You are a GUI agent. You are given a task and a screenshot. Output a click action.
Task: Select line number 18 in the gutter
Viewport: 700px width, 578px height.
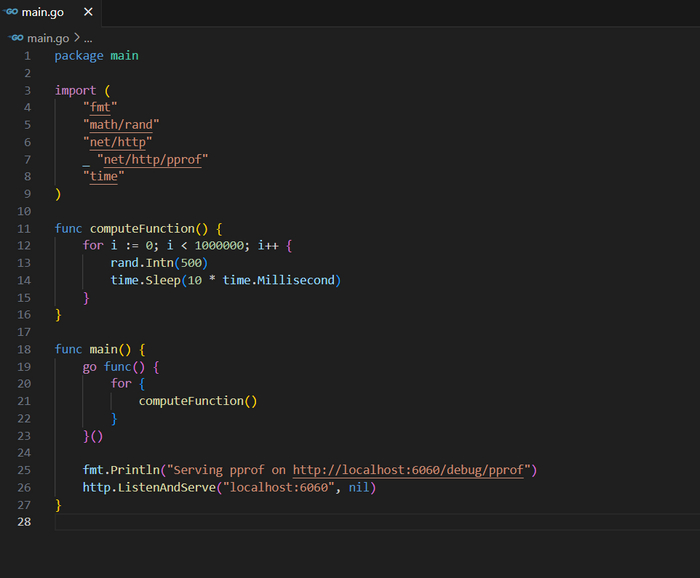24,349
